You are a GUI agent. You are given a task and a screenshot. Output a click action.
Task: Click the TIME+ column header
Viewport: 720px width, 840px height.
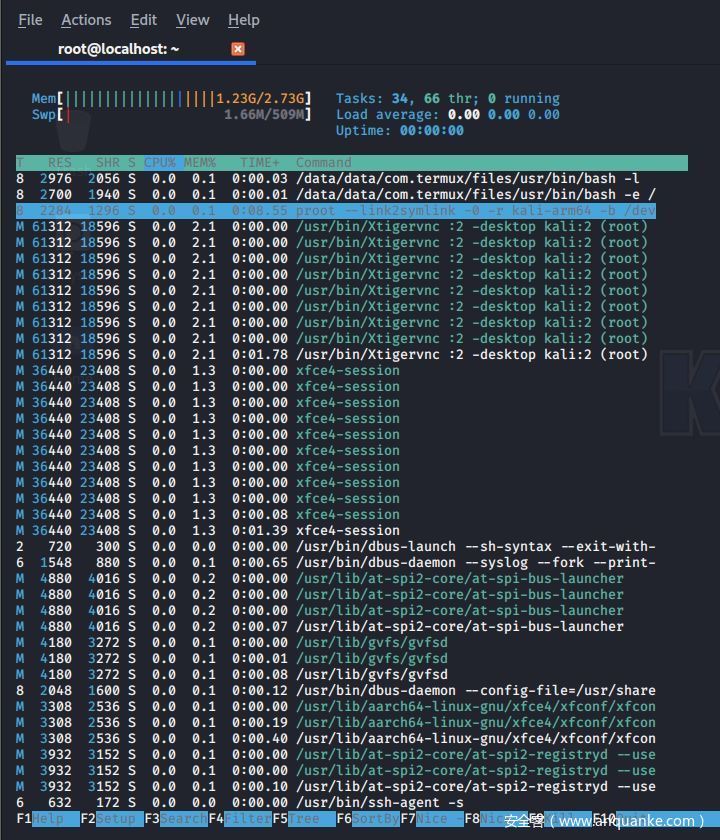click(259, 162)
